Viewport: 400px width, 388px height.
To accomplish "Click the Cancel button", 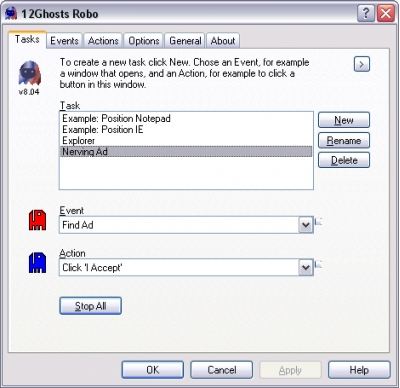I will click(x=222, y=370).
